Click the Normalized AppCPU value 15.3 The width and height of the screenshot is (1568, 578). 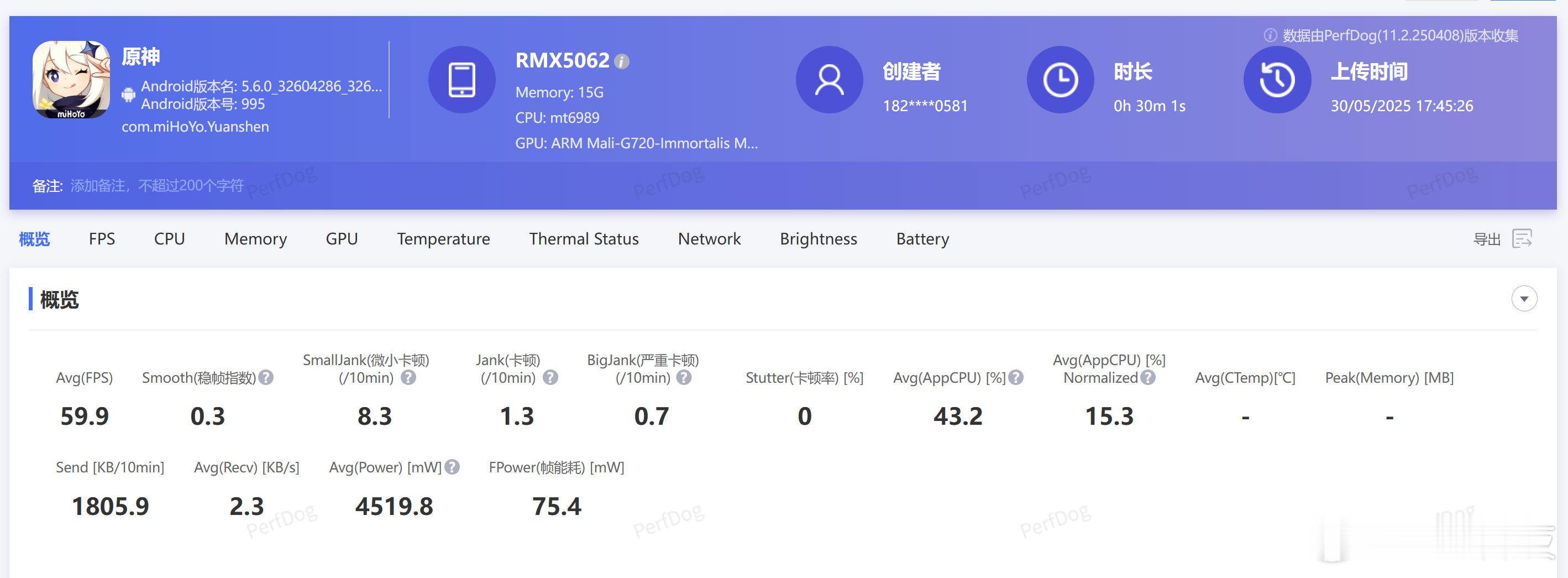pyautogui.click(x=1109, y=416)
